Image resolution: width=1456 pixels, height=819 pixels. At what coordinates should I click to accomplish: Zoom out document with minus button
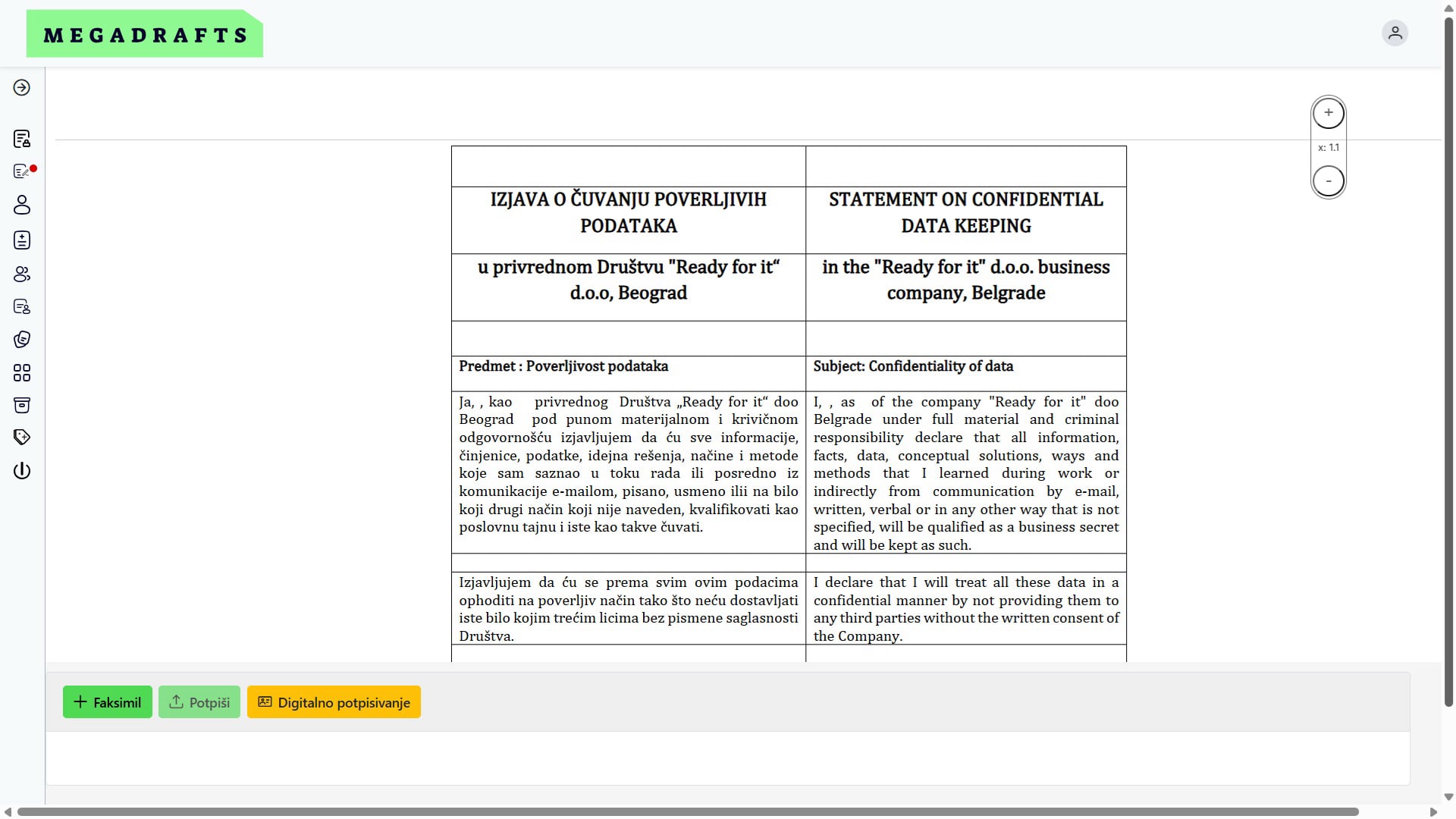coord(1328,181)
